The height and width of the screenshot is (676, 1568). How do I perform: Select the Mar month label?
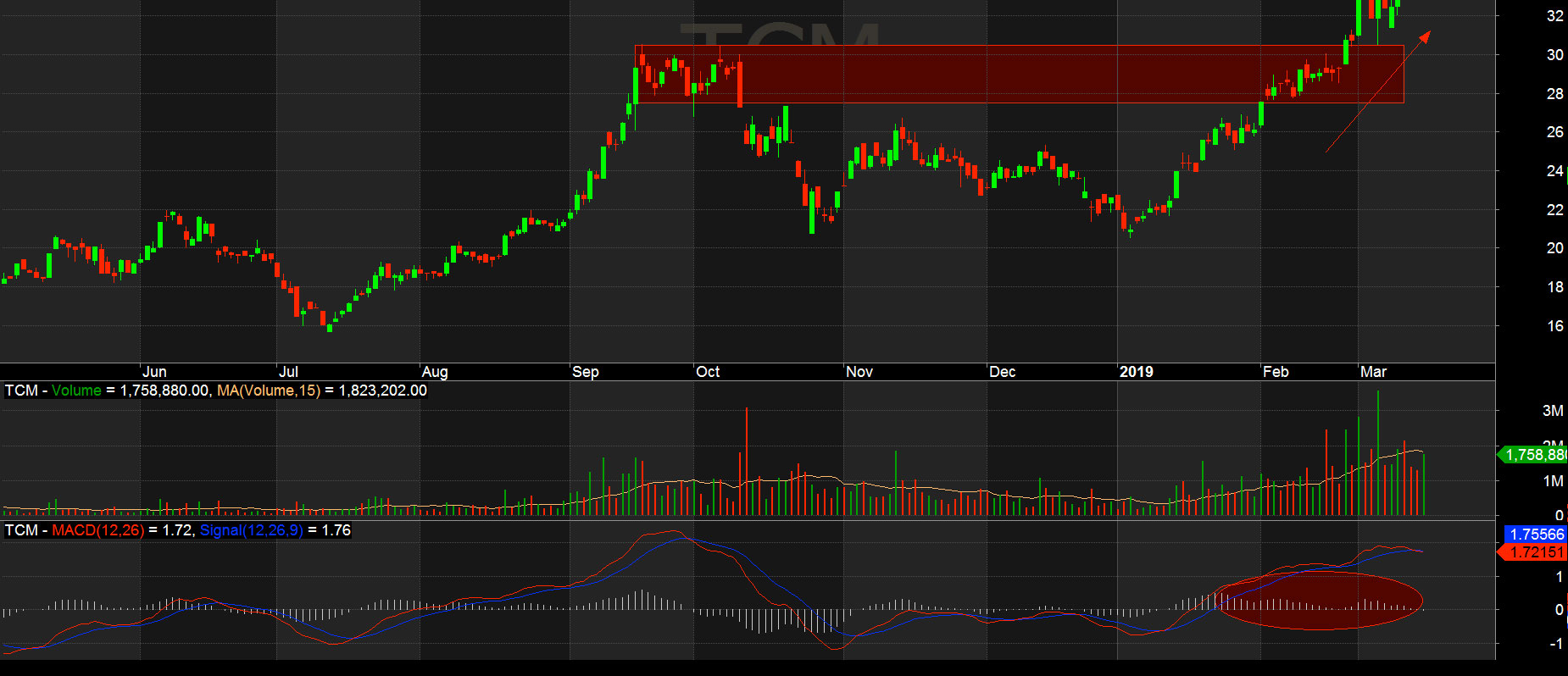point(1374,372)
